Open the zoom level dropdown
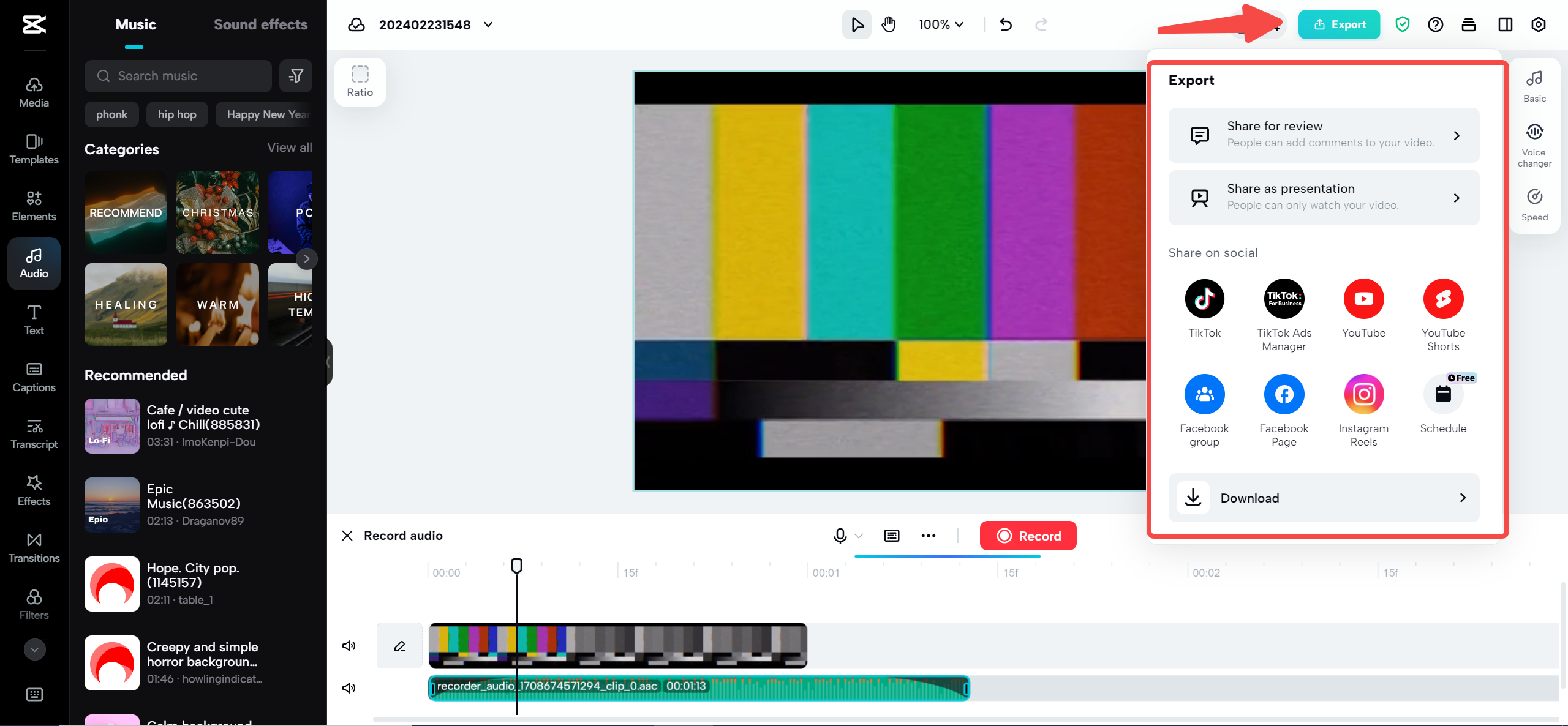The height and width of the screenshot is (726, 1568). (941, 24)
